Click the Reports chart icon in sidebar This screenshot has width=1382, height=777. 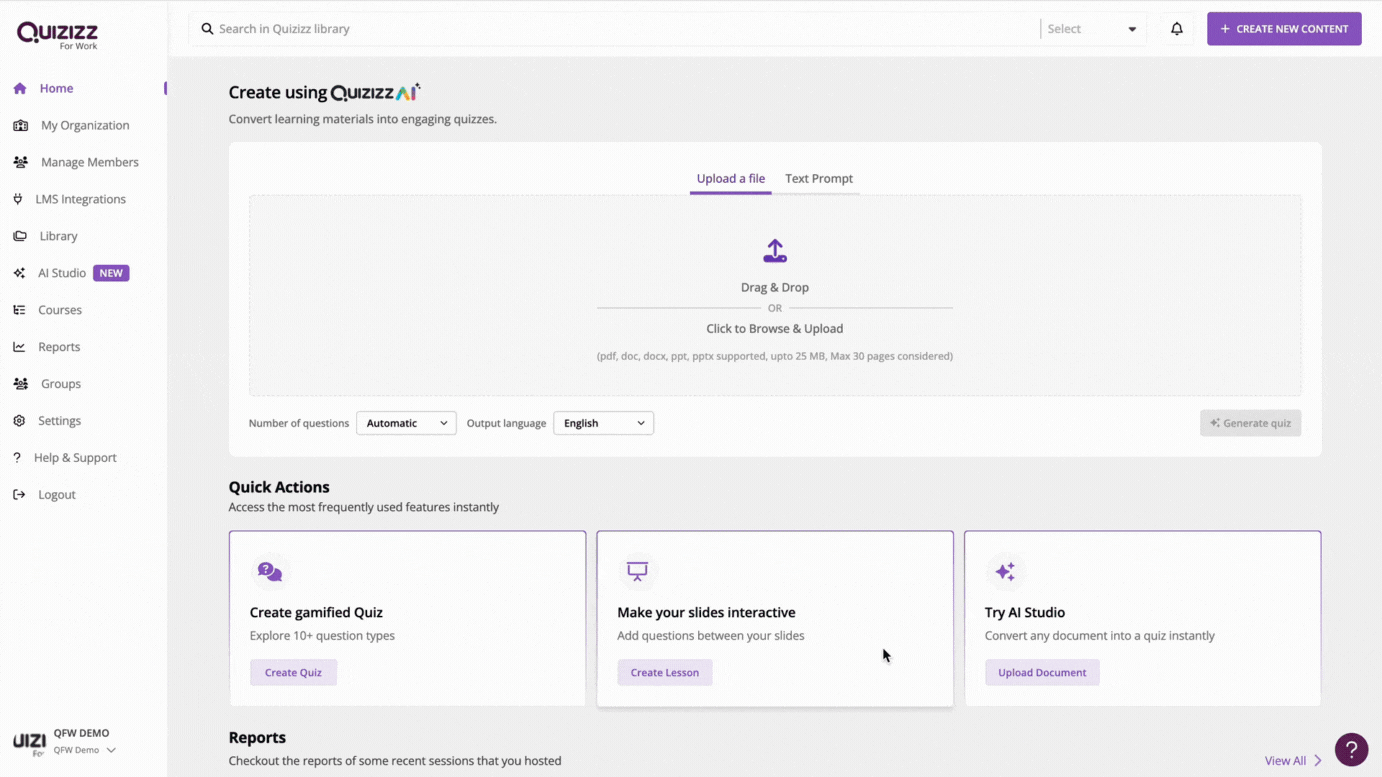19,347
